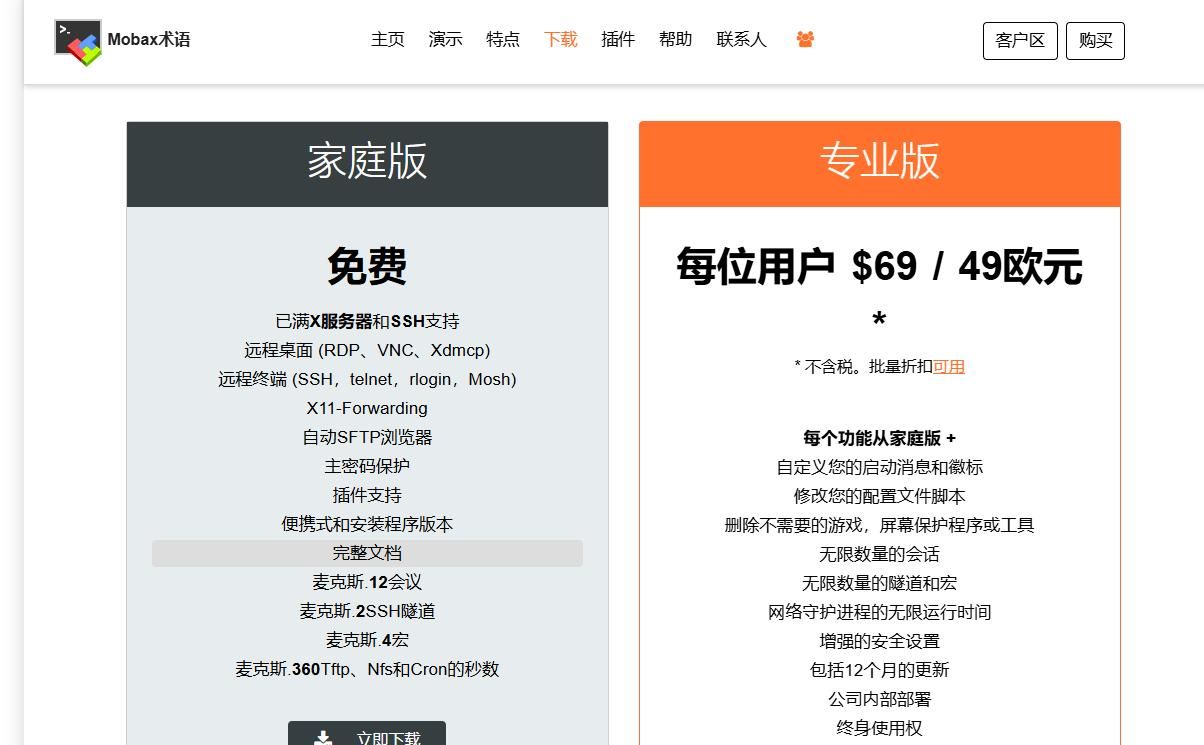The image size is (1204, 745).
Task: Select 远程桌面 (RDP、VNC、Xdmcp) line
Action: pyautogui.click(x=367, y=350)
